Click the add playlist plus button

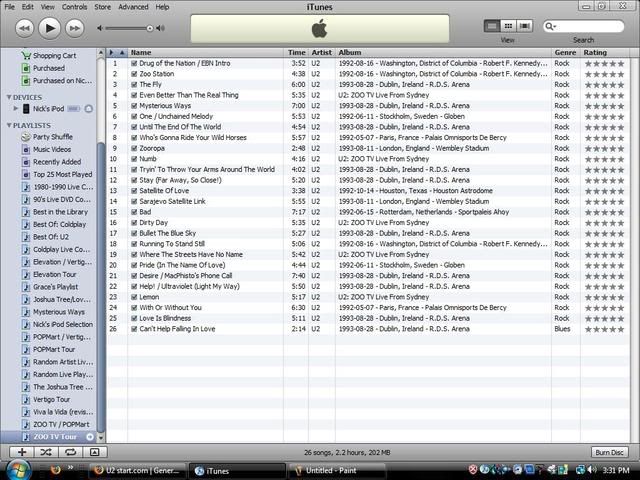point(22,452)
